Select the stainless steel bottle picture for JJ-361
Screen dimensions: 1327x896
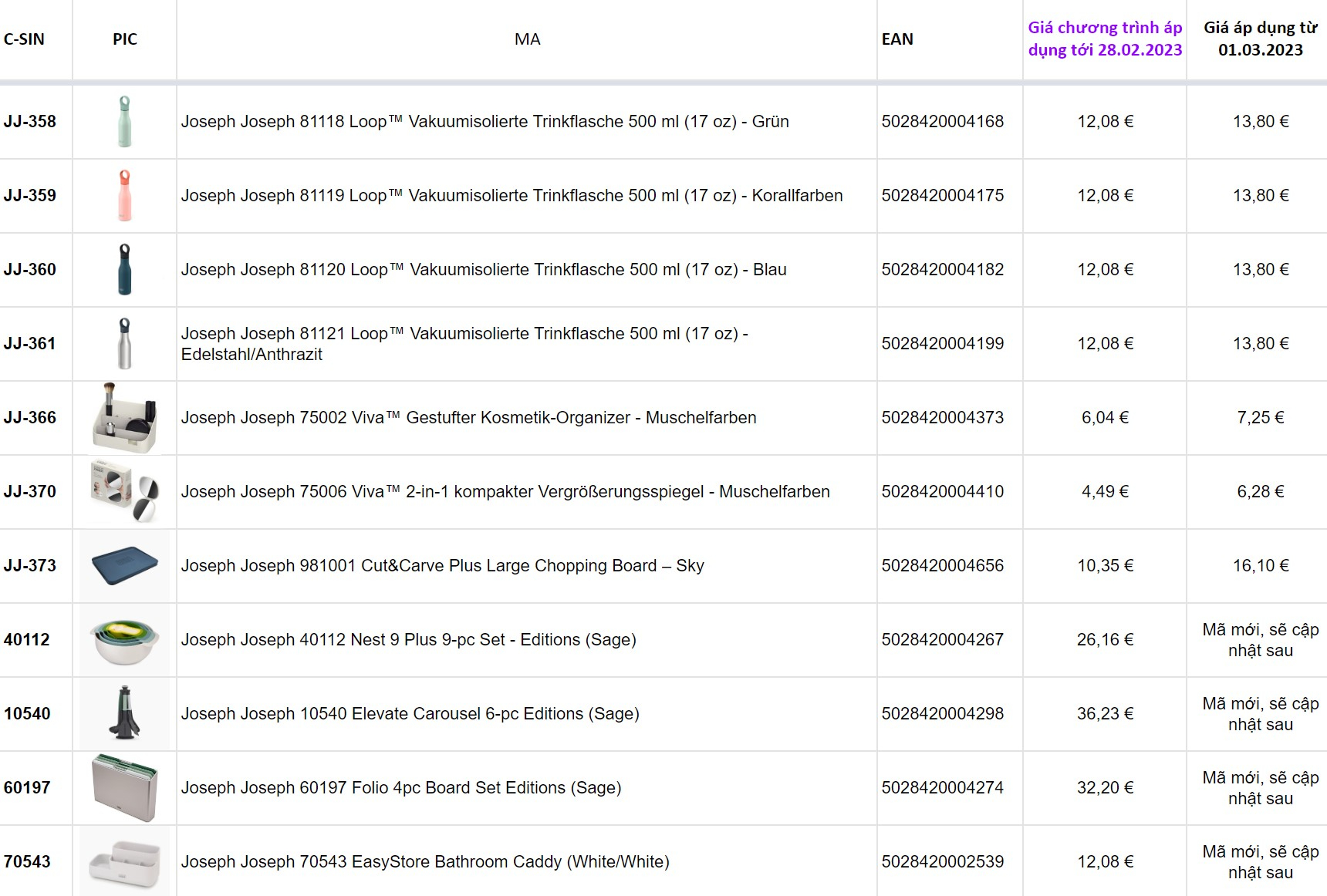click(x=124, y=343)
